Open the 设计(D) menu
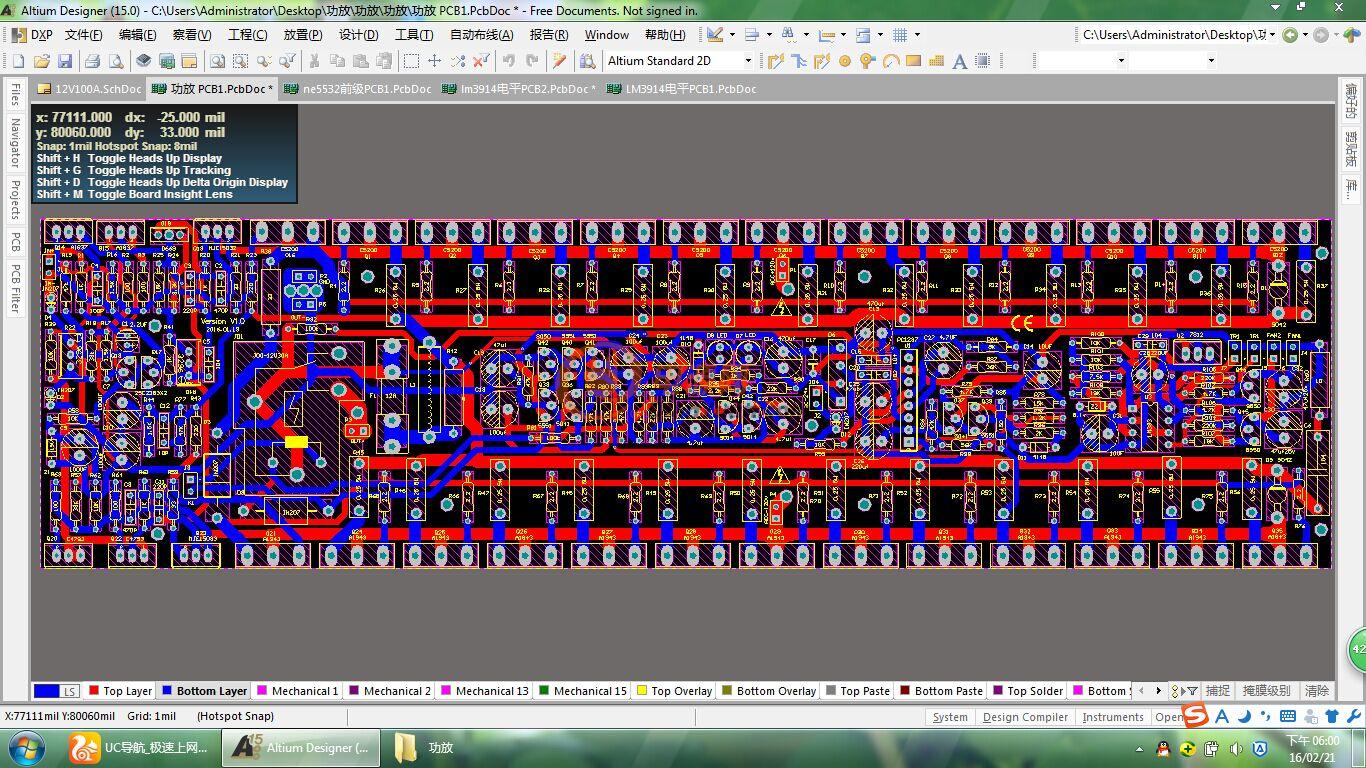The width and height of the screenshot is (1366, 768). (358, 35)
